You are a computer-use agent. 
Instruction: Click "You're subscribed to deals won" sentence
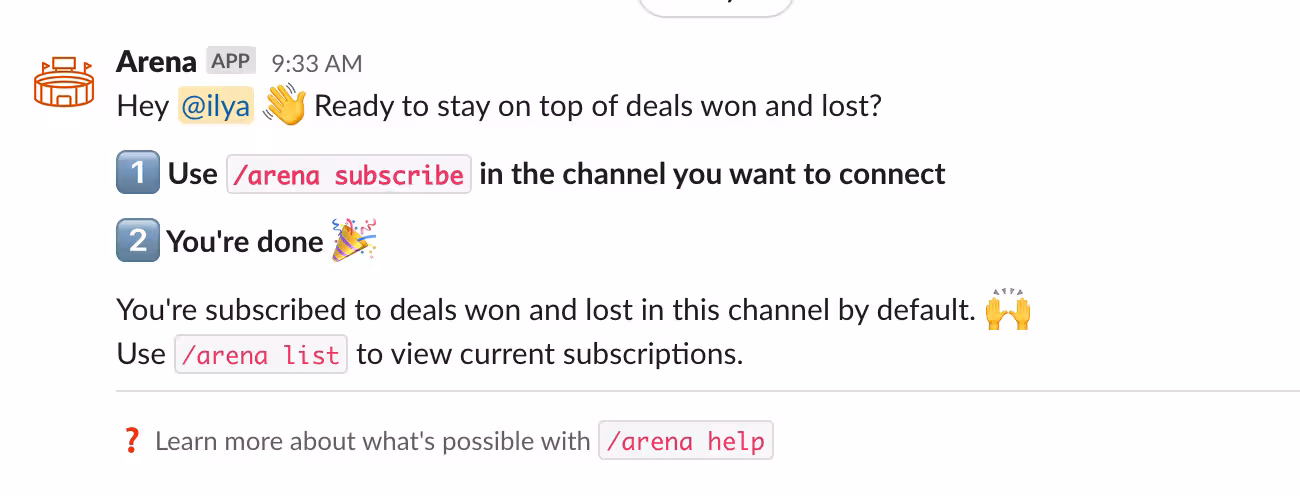545,310
